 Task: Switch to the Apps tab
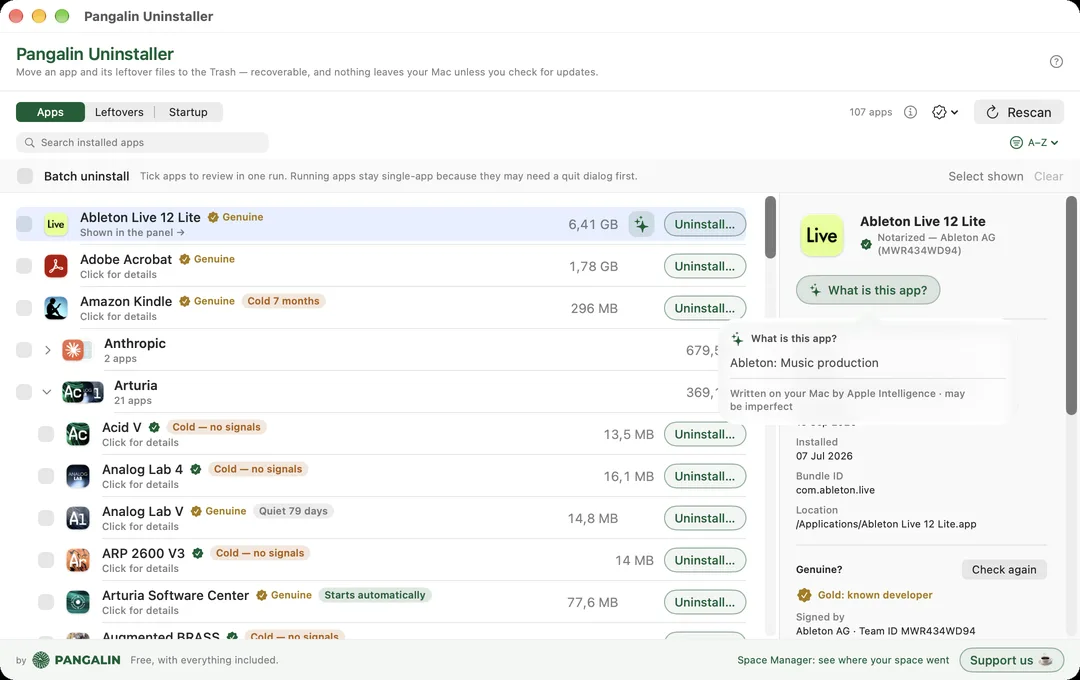(x=50, y=112)
